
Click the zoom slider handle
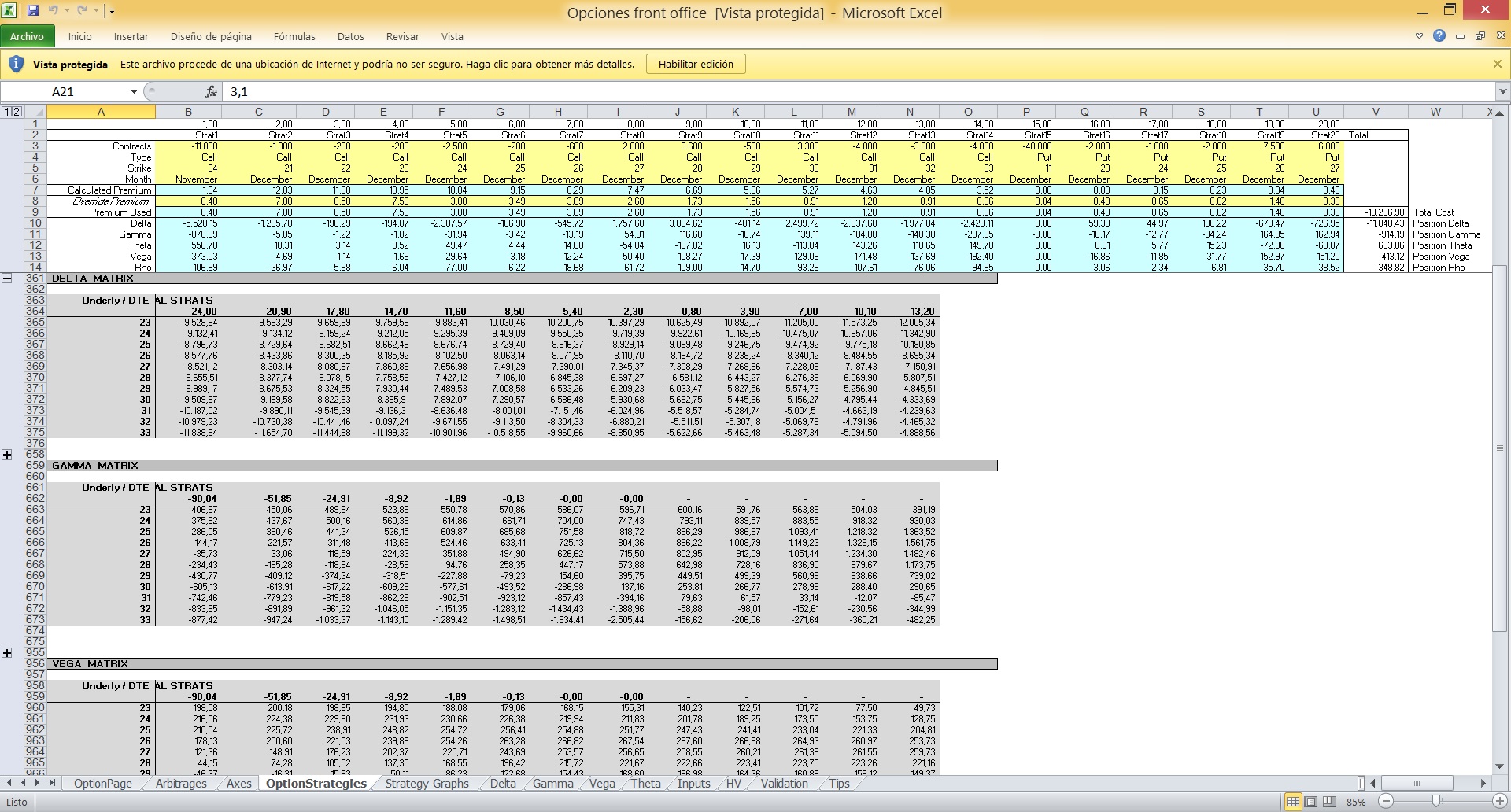pos(1436,802)
